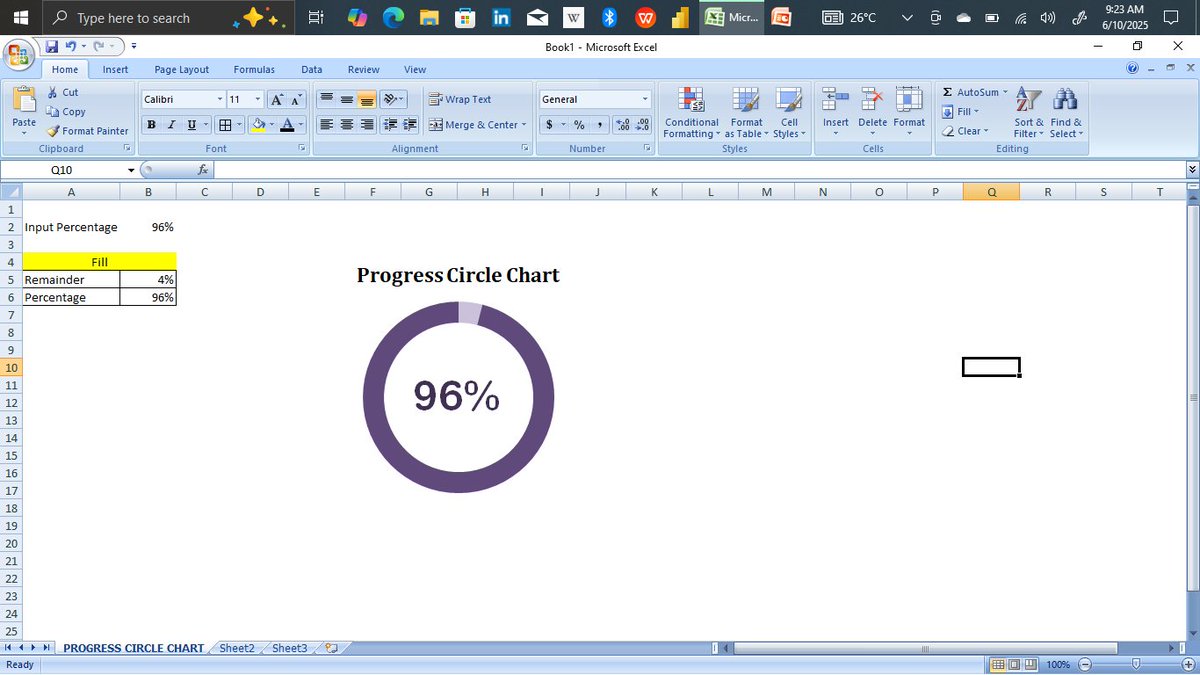Click the formula bar input field
Viewport: 1200px width, 675px height.
coord(698,170)
